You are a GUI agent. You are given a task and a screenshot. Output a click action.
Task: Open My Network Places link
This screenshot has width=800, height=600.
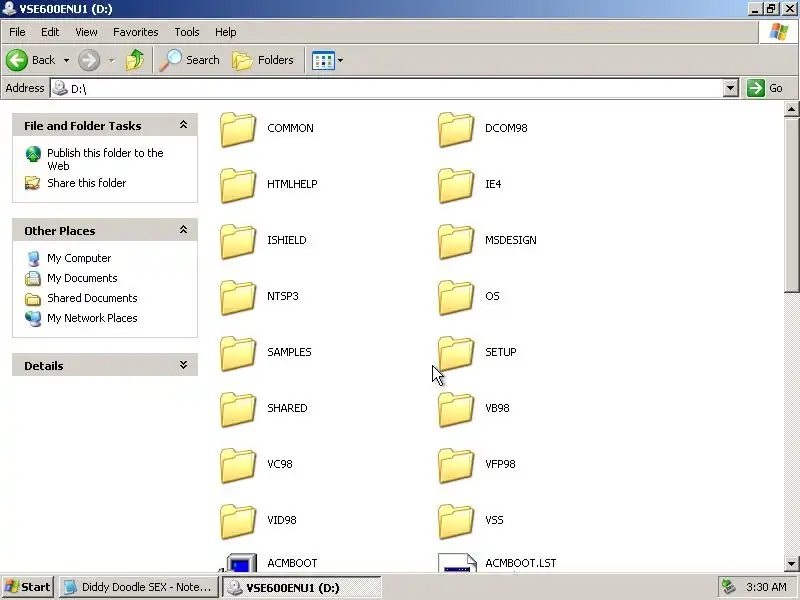(x=92, y=318)
